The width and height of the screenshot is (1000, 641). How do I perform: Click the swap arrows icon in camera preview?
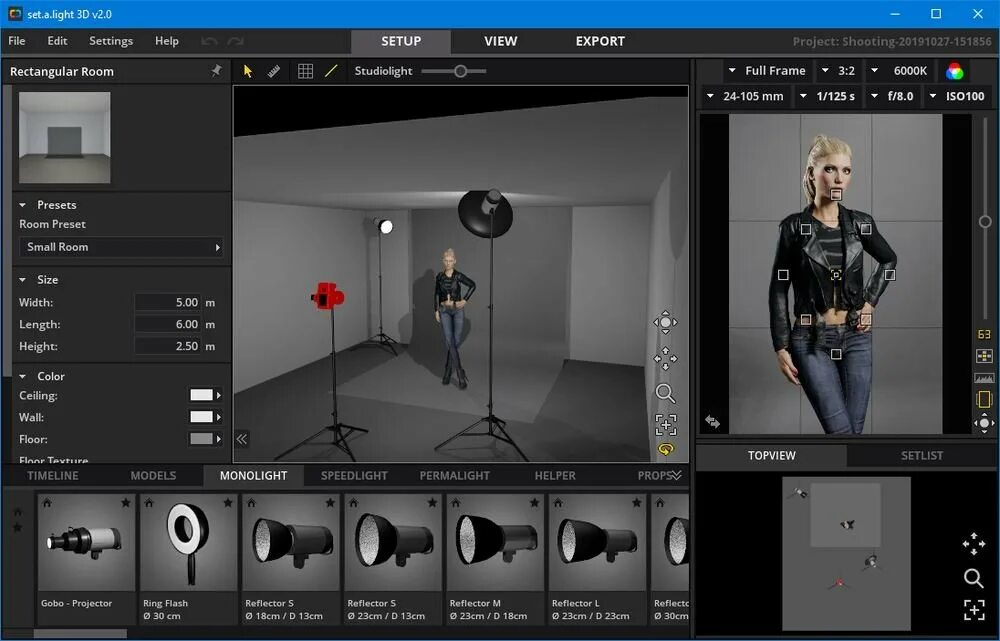click(x=712, y=422)
